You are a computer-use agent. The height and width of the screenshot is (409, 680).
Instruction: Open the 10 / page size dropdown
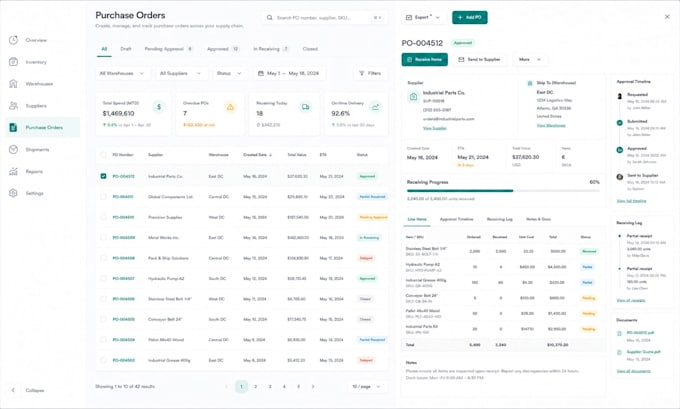[366, 386]
